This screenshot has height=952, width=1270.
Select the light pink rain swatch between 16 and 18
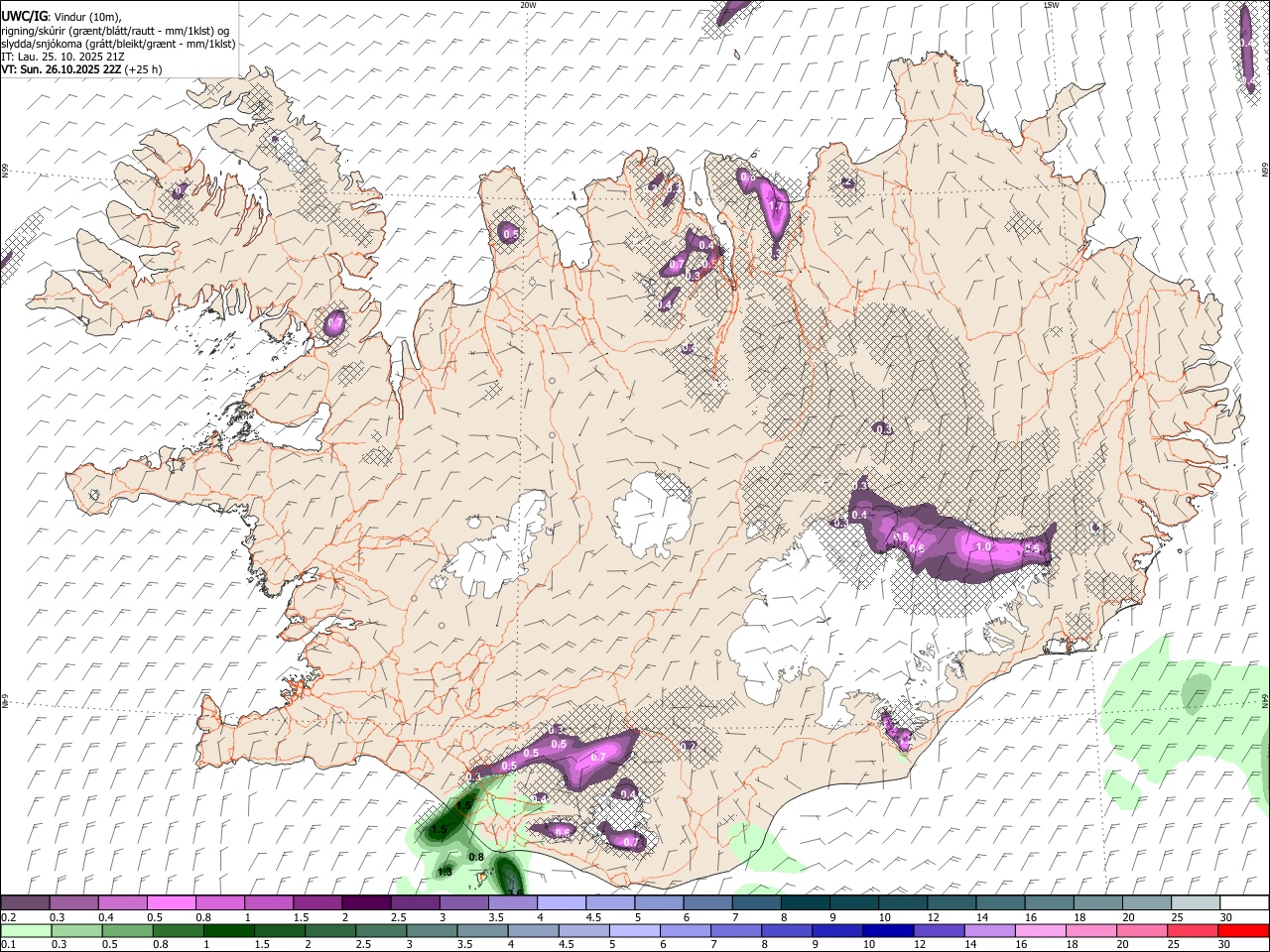point(1039,930)
